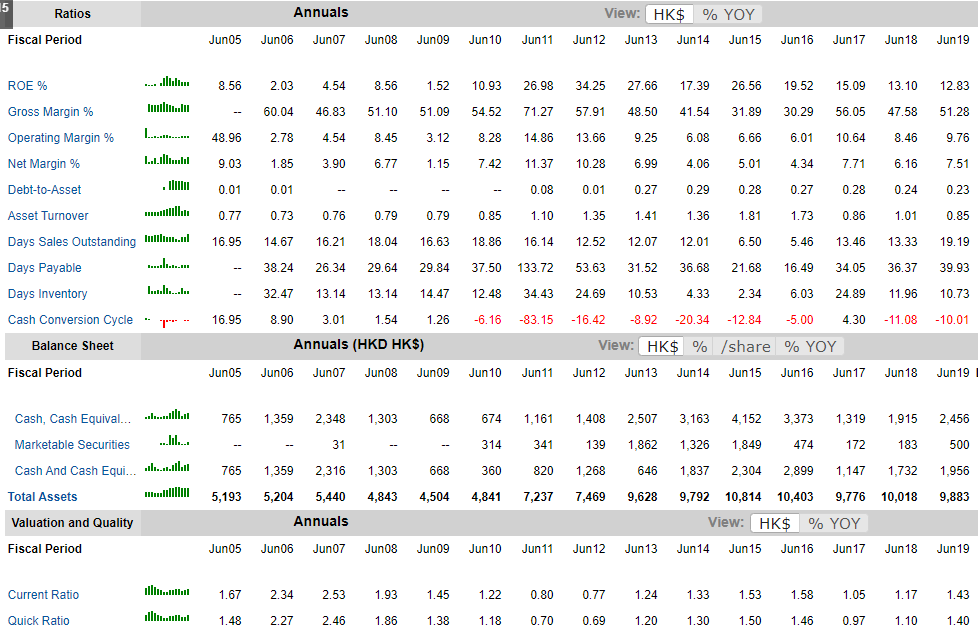The height and width of the screenshot is (634, 978).
Task: Click the Gross Margin % sparkline chart
Action: [168, 108]
